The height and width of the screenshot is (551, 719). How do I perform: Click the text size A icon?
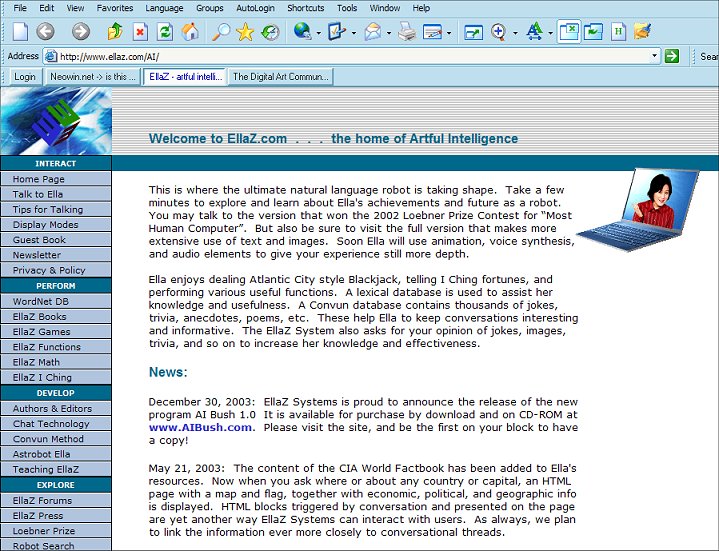(534, 32)
